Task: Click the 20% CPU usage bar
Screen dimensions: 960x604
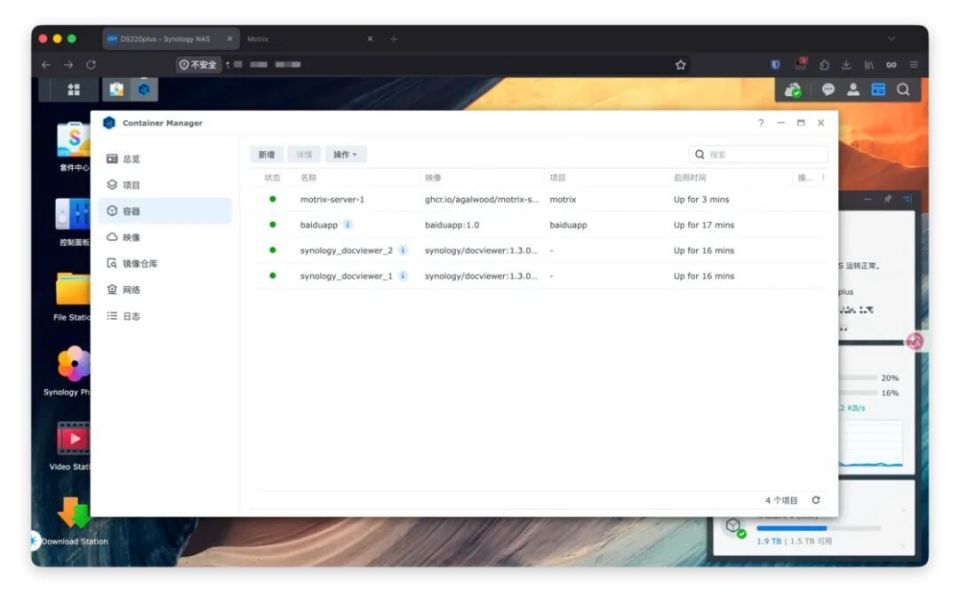Action: tap(859, 378)
